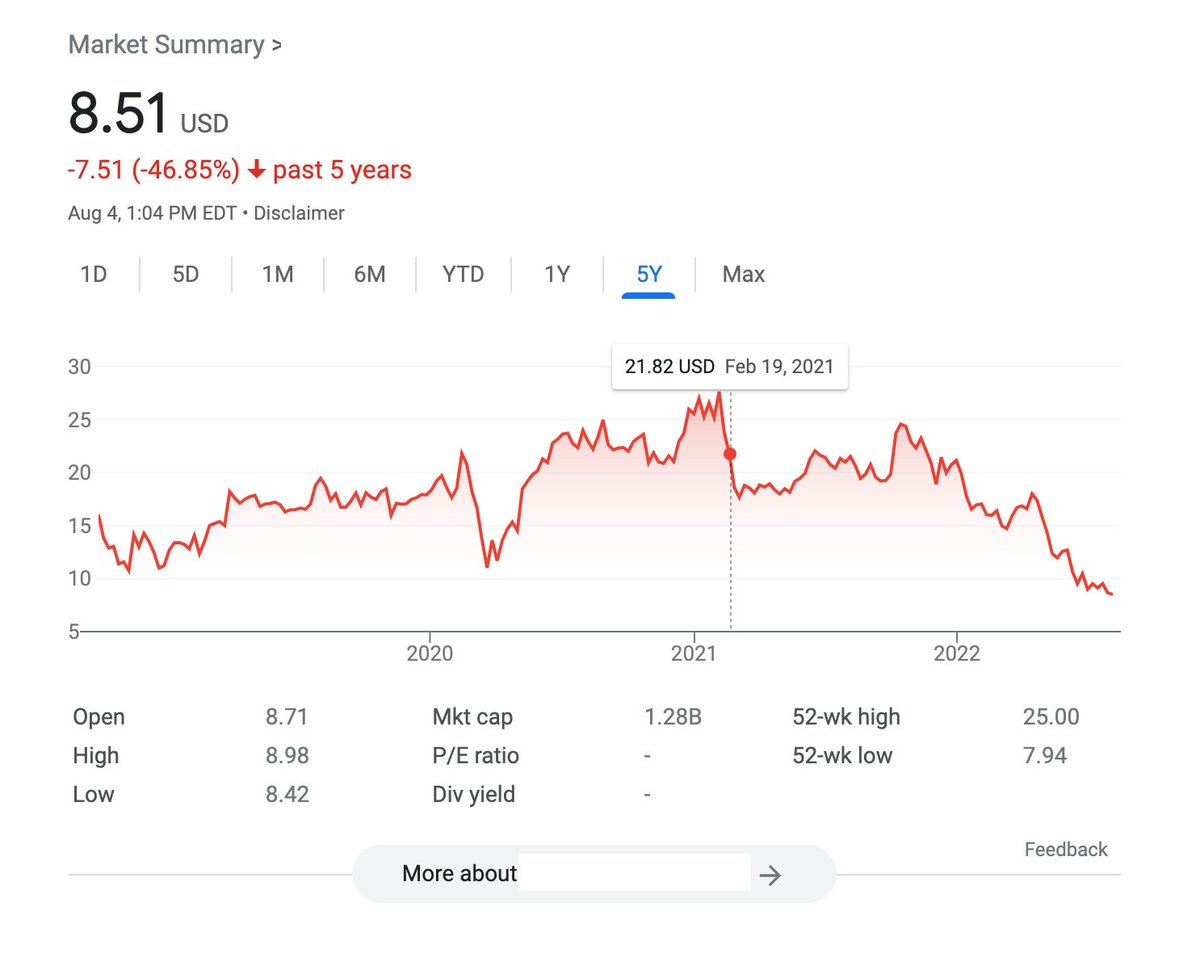Viewport: 1200px width, 966px height.
Task: Click the More about button
Action: 593,874
